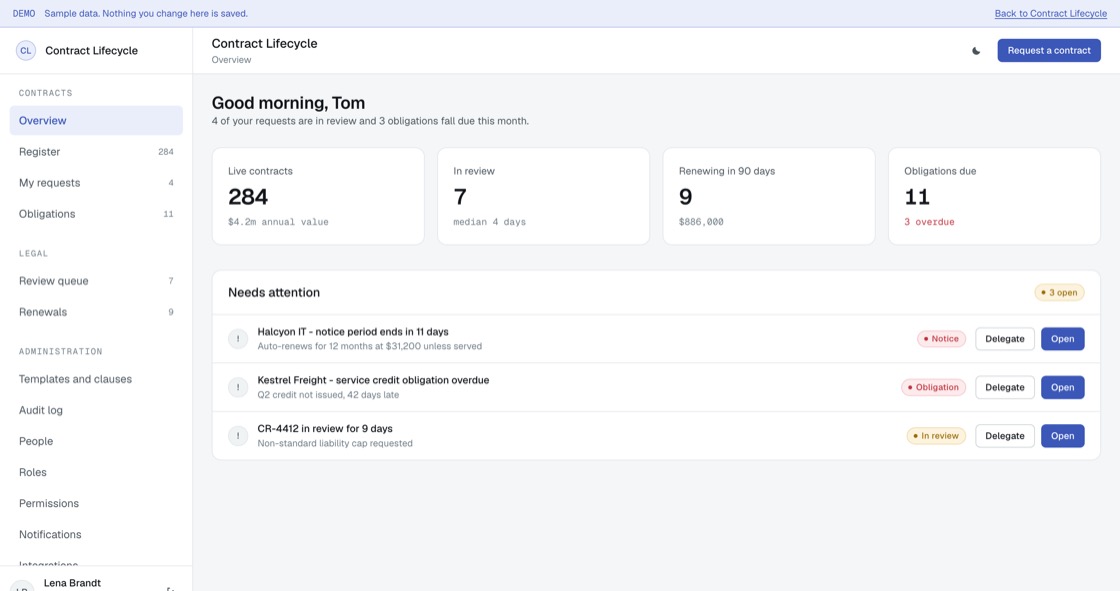The height and width of the screenshot is (591, 1120).
Task: Go to My requests
Action: [x=96, y=183]
